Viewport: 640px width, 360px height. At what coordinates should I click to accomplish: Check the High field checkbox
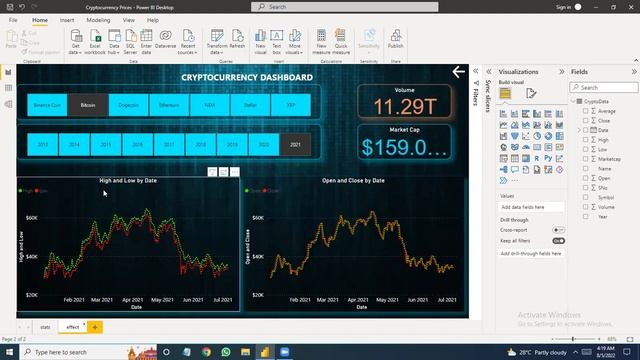tap(586, 140)
